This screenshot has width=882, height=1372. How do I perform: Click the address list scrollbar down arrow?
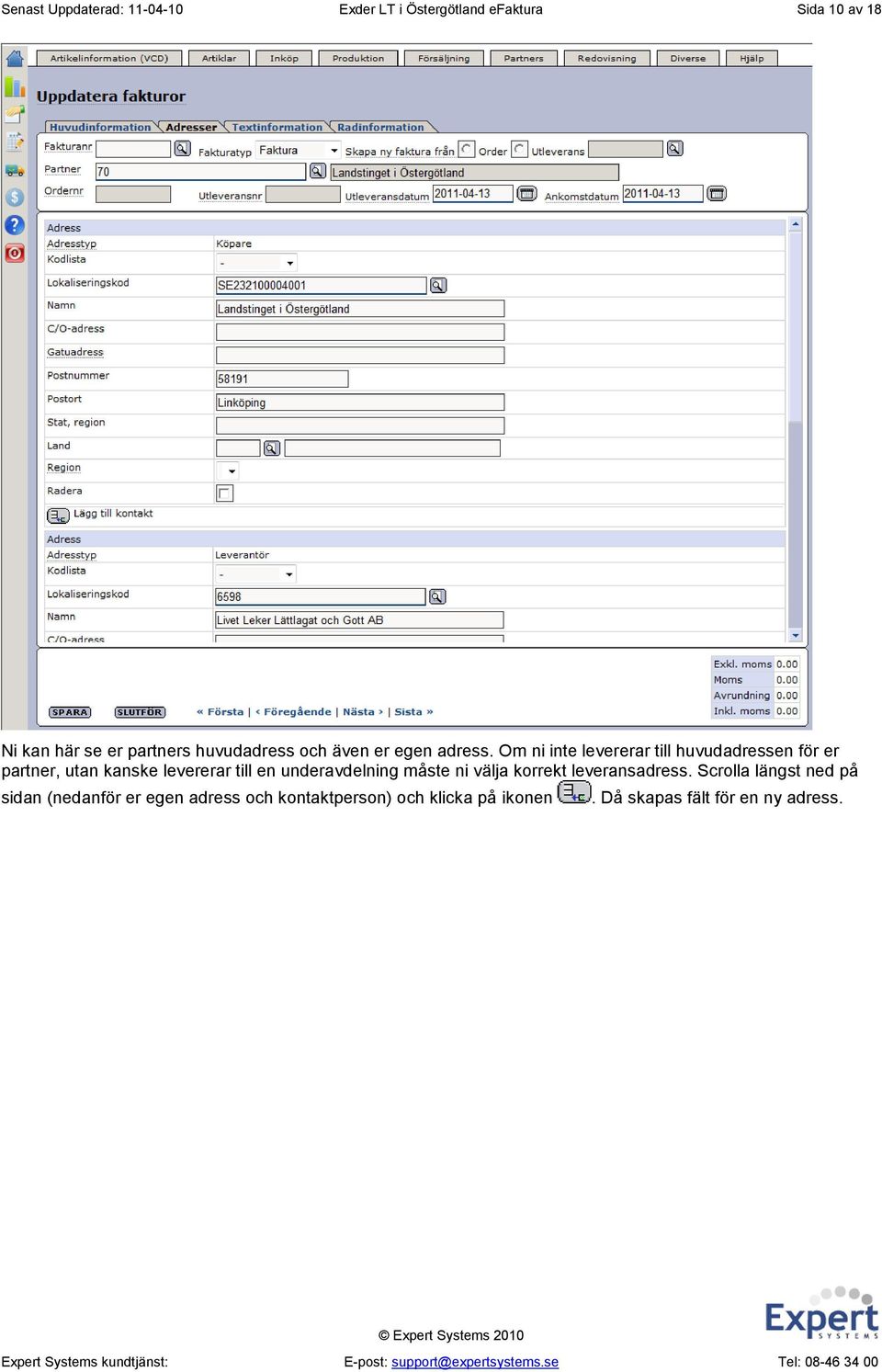[796, 635]
